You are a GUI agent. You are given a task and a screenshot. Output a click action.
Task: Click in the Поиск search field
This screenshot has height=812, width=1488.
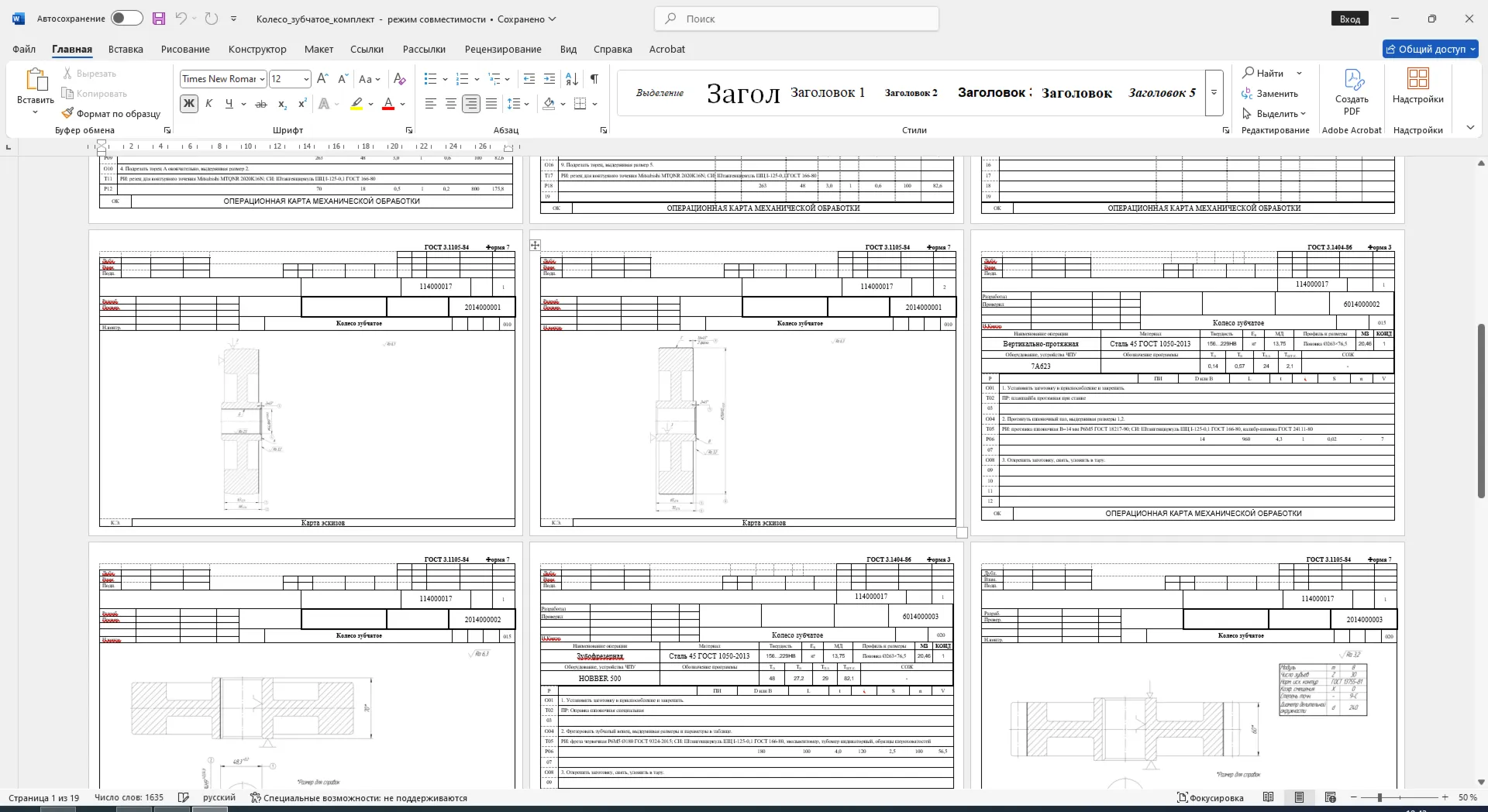coord(797,19)
